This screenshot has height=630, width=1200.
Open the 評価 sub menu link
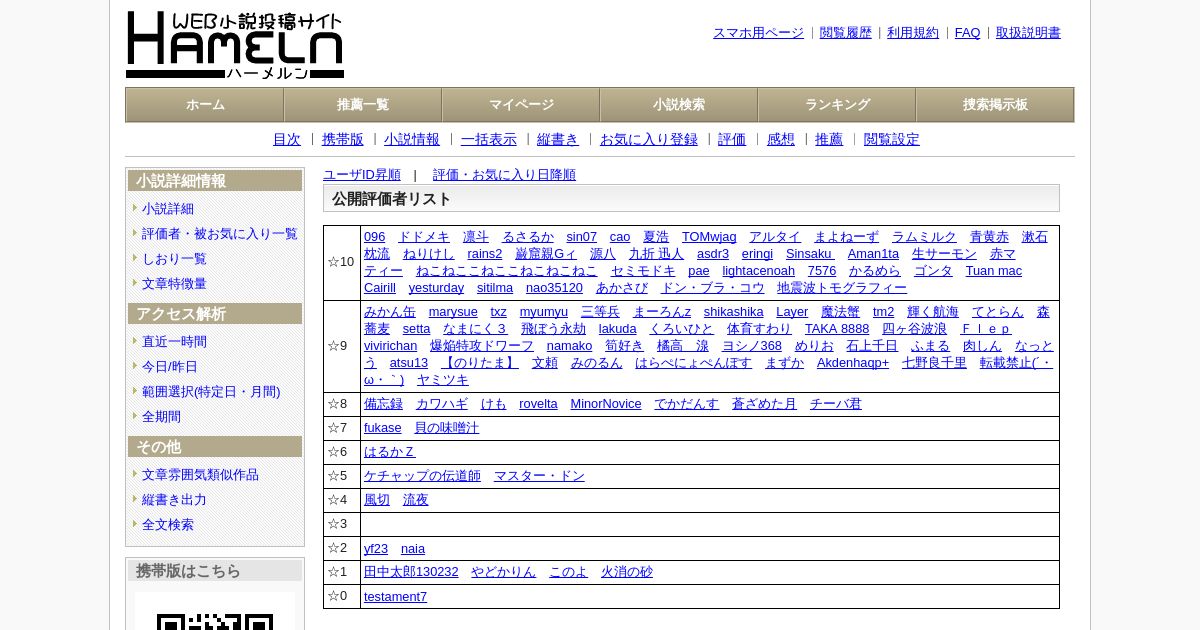click(x=732, y=140)
